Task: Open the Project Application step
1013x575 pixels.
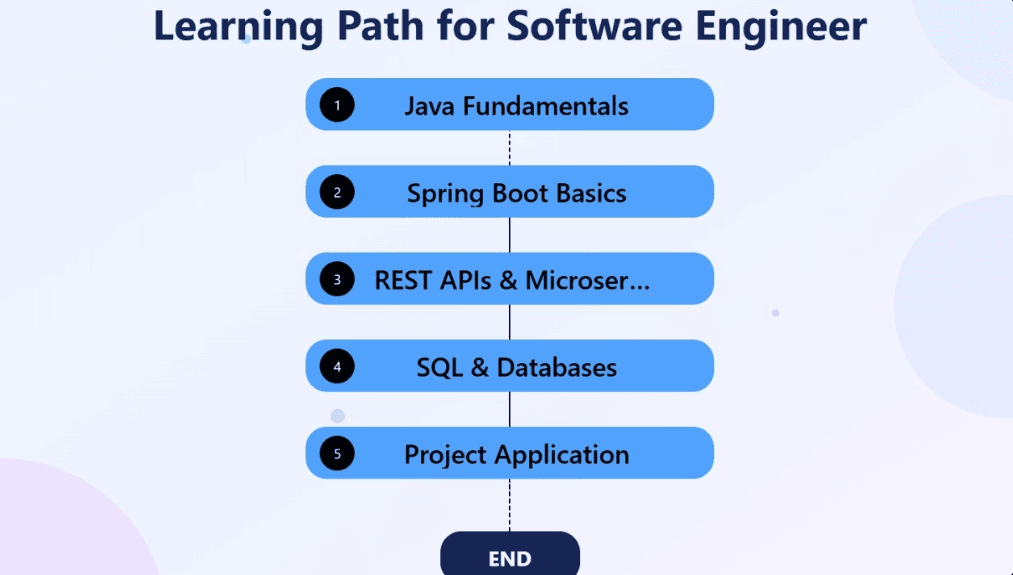Action: coord(516,453)
